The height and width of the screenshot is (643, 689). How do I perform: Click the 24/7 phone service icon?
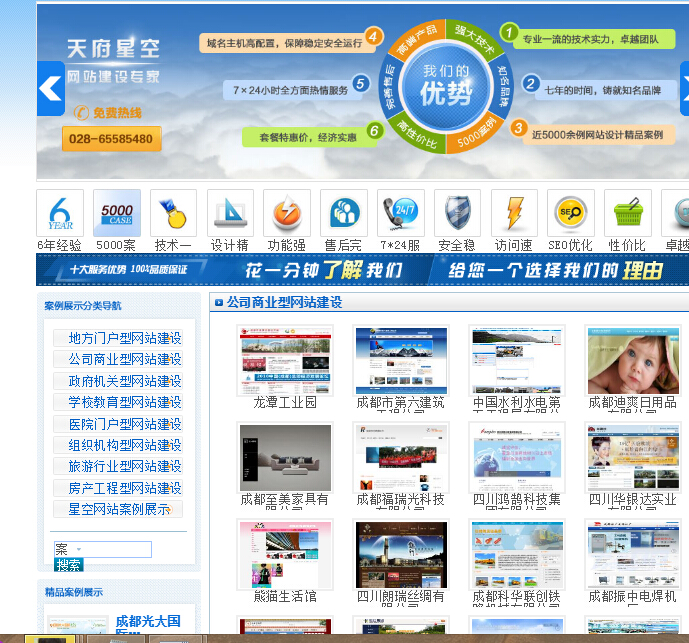coord(401,213)
